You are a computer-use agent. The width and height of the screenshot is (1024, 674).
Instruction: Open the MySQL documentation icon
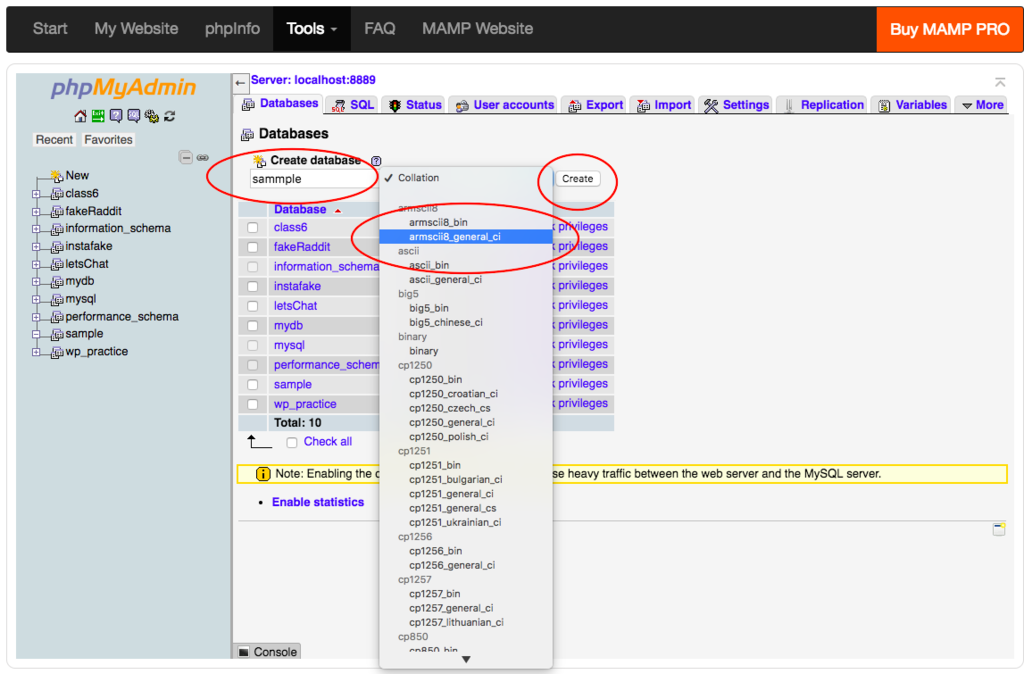[134, 116]
